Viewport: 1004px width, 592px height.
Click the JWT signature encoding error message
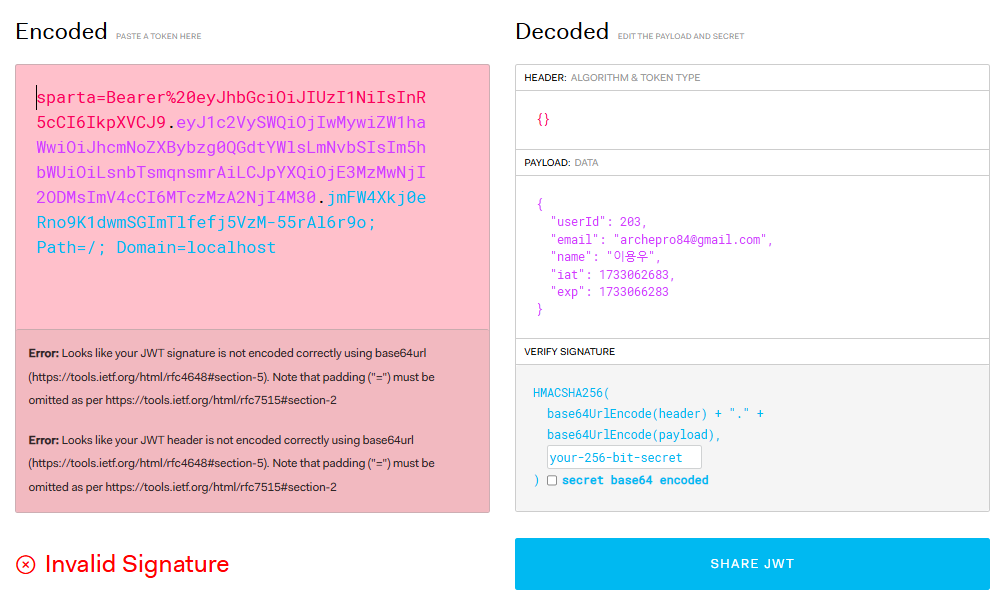(x=232, y=376)
